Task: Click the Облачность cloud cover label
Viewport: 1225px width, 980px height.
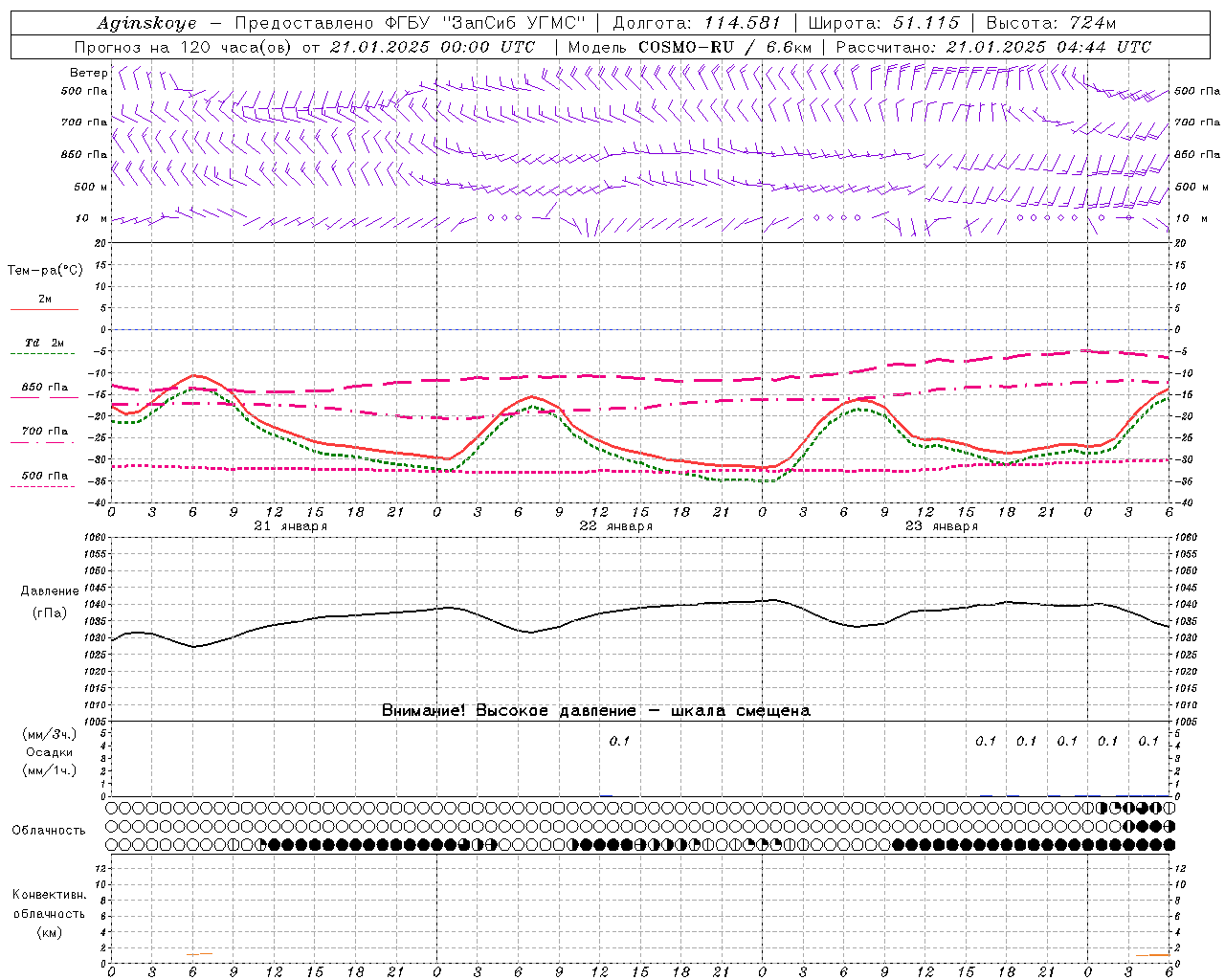Action: point(49,831)
